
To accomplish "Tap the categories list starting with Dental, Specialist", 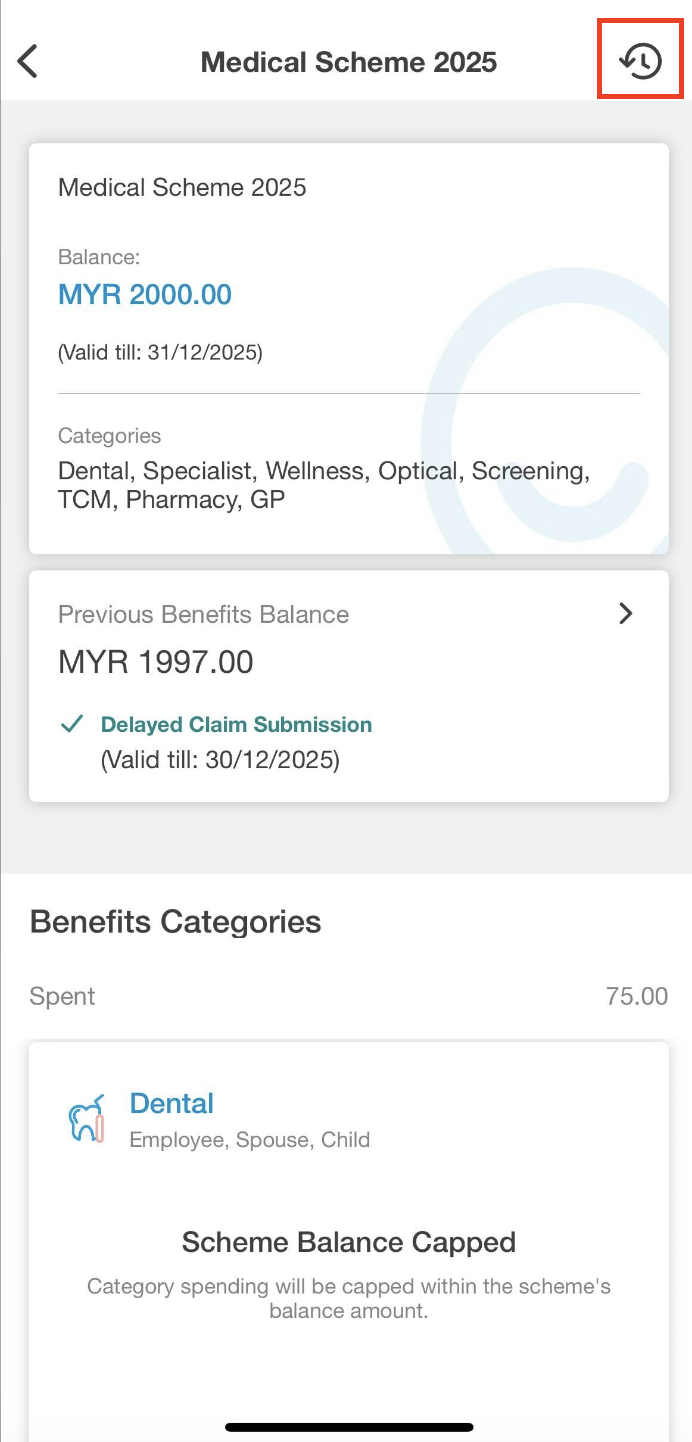I will tap(324, 485).
